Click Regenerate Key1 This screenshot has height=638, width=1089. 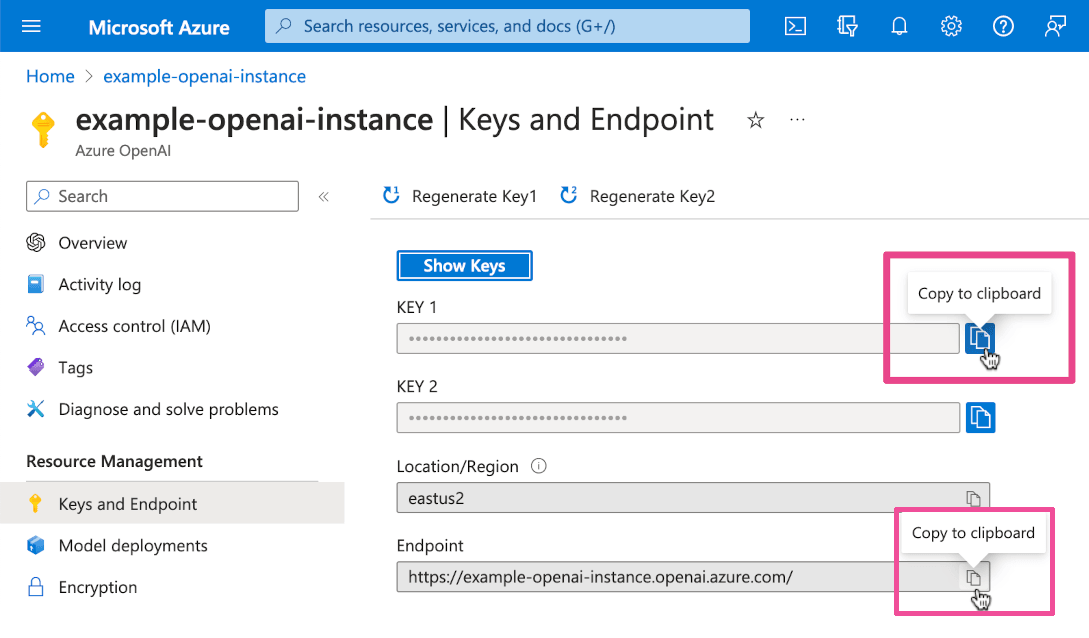pyautogui.click(x=461, y=197)
